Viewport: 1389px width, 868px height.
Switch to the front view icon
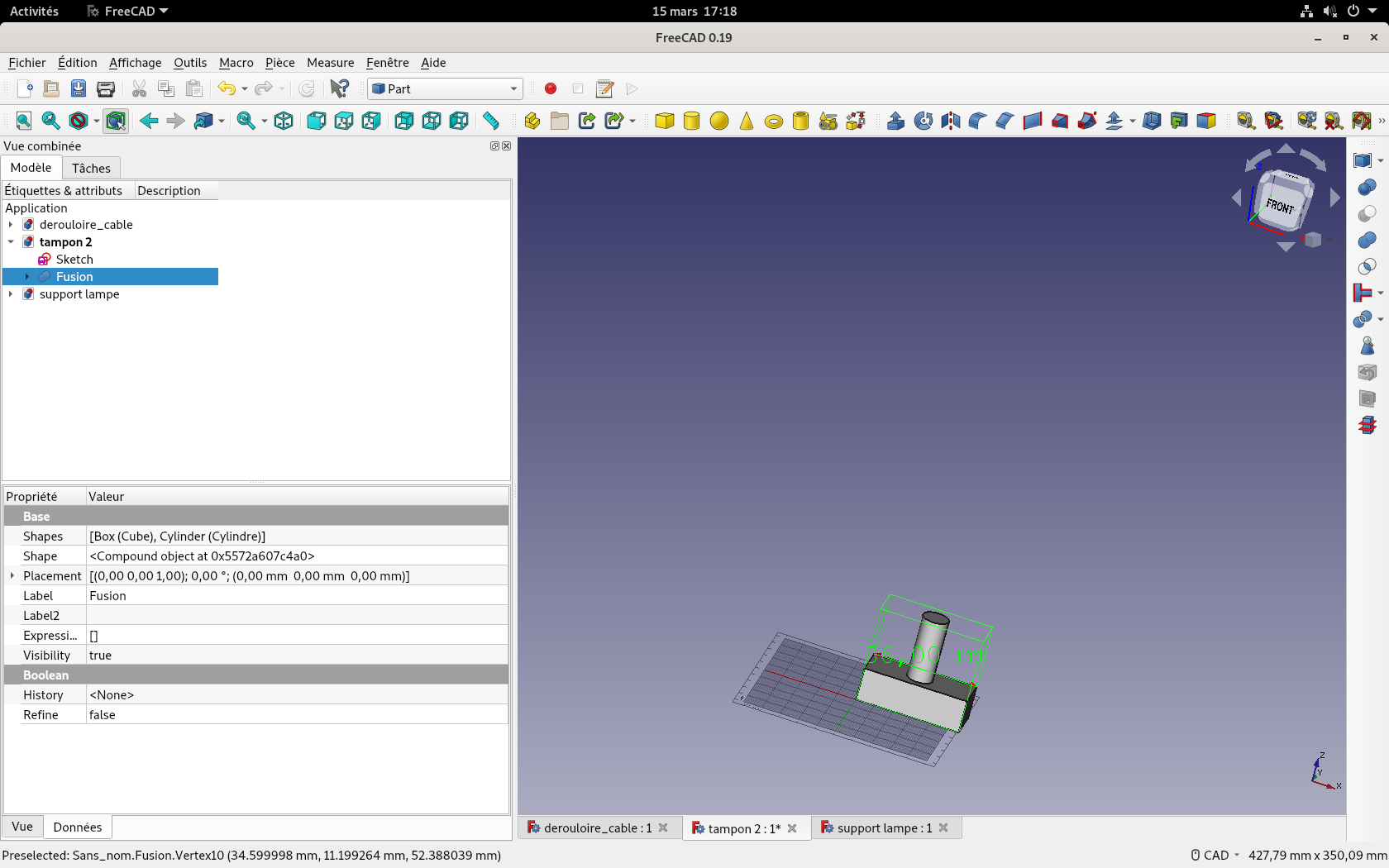(316, 121)
